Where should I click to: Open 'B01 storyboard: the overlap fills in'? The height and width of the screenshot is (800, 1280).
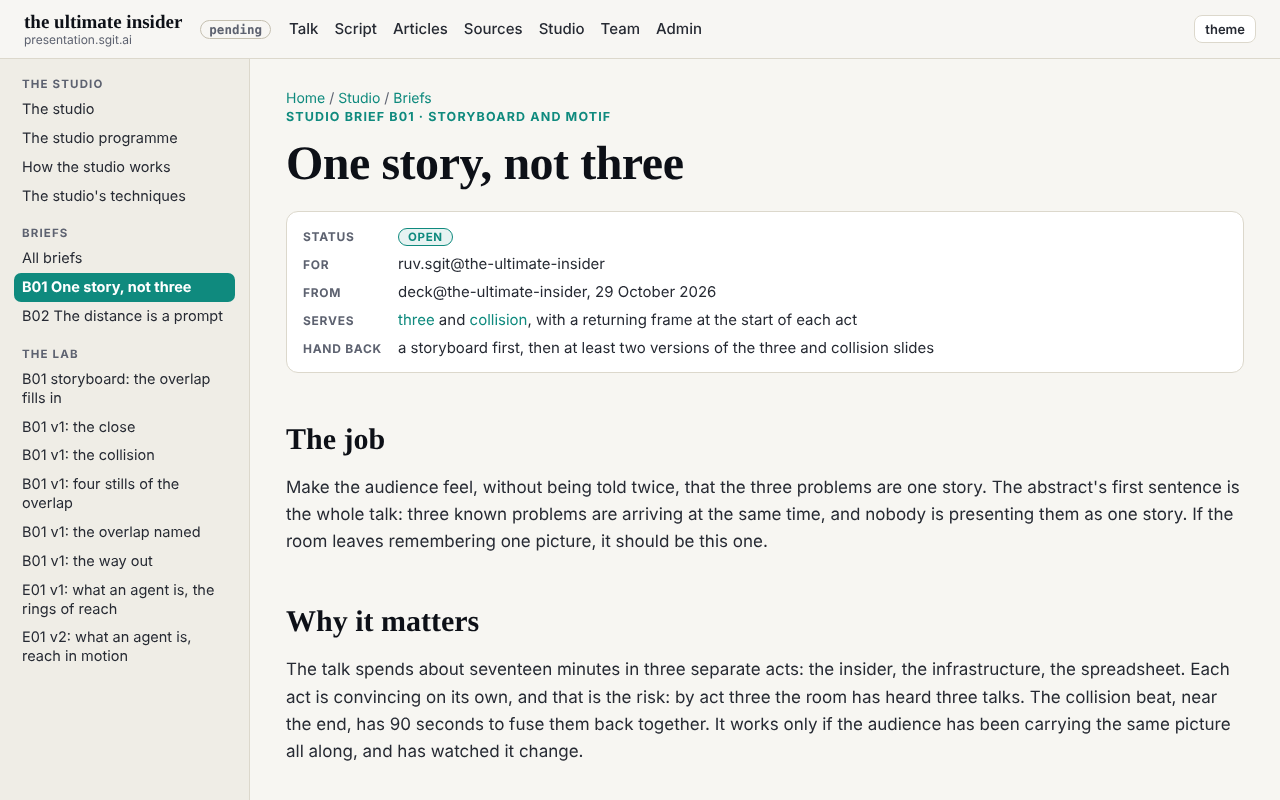tap(124, 388)
